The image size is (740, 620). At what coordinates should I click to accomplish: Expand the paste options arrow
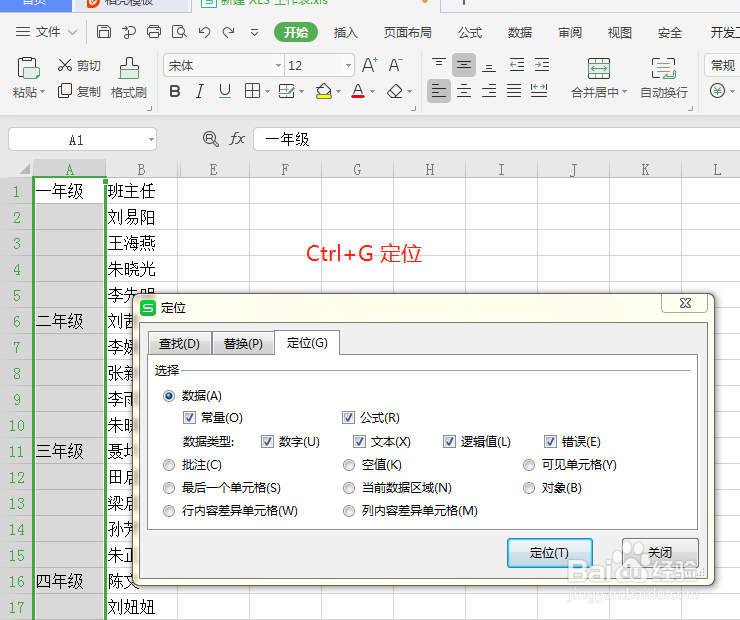pyautogui.click(x=42, y=92)
